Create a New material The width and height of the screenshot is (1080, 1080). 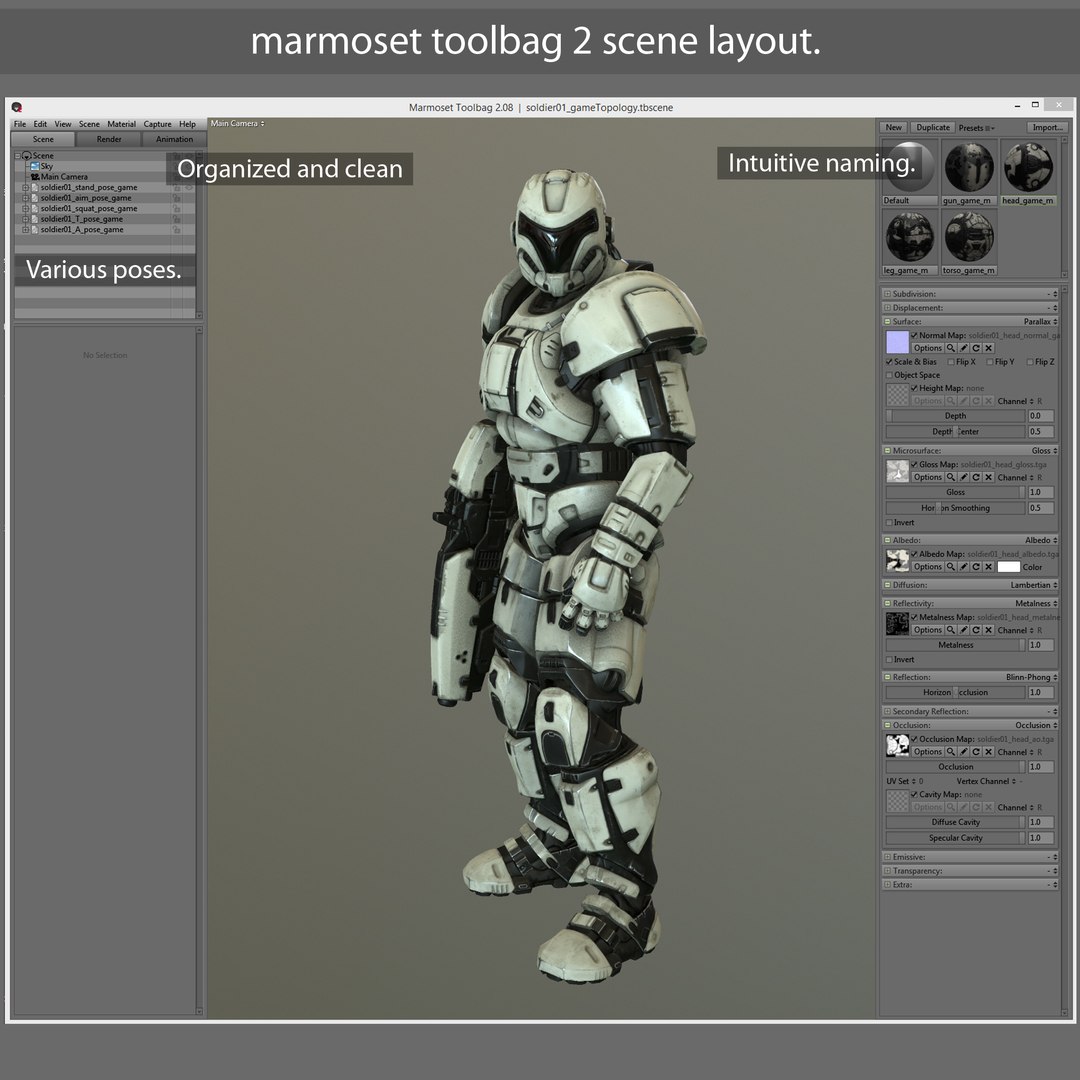coord(893,127)
